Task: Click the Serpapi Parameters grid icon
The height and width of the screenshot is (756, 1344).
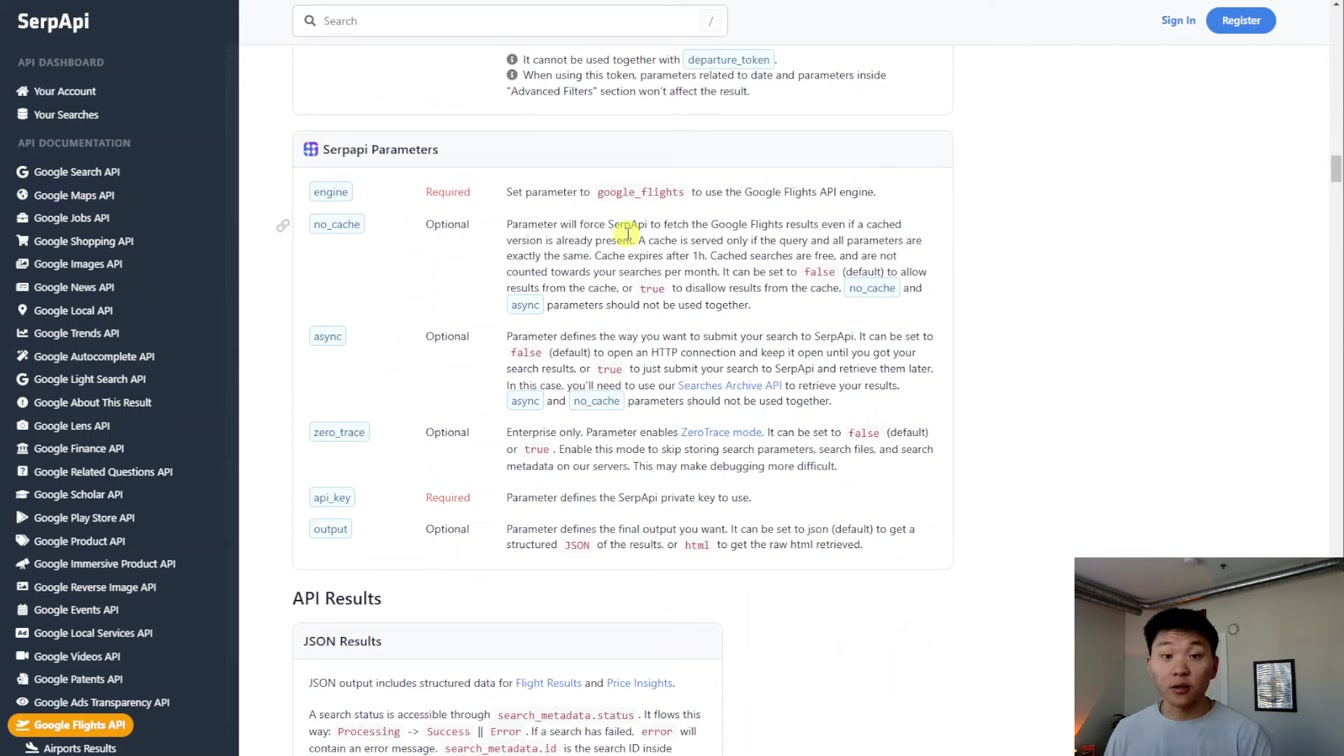Action: [x=311, y=149]
